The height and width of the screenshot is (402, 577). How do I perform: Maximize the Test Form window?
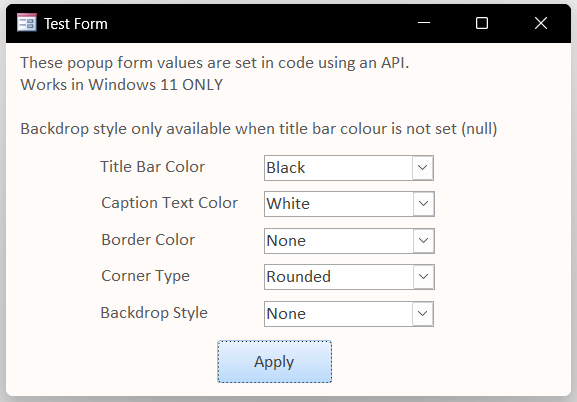click(482, 23)
